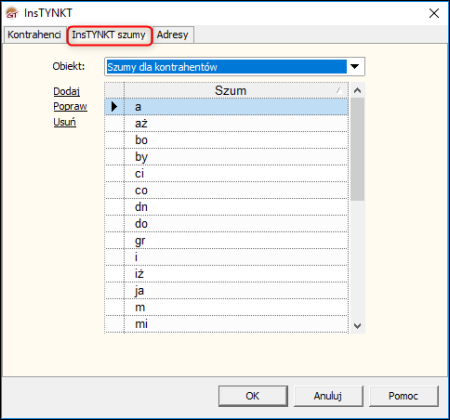This screenshot has height=420, width=450.
Task: Switch to the Kontrahenci tab
Action: [34, 35]
